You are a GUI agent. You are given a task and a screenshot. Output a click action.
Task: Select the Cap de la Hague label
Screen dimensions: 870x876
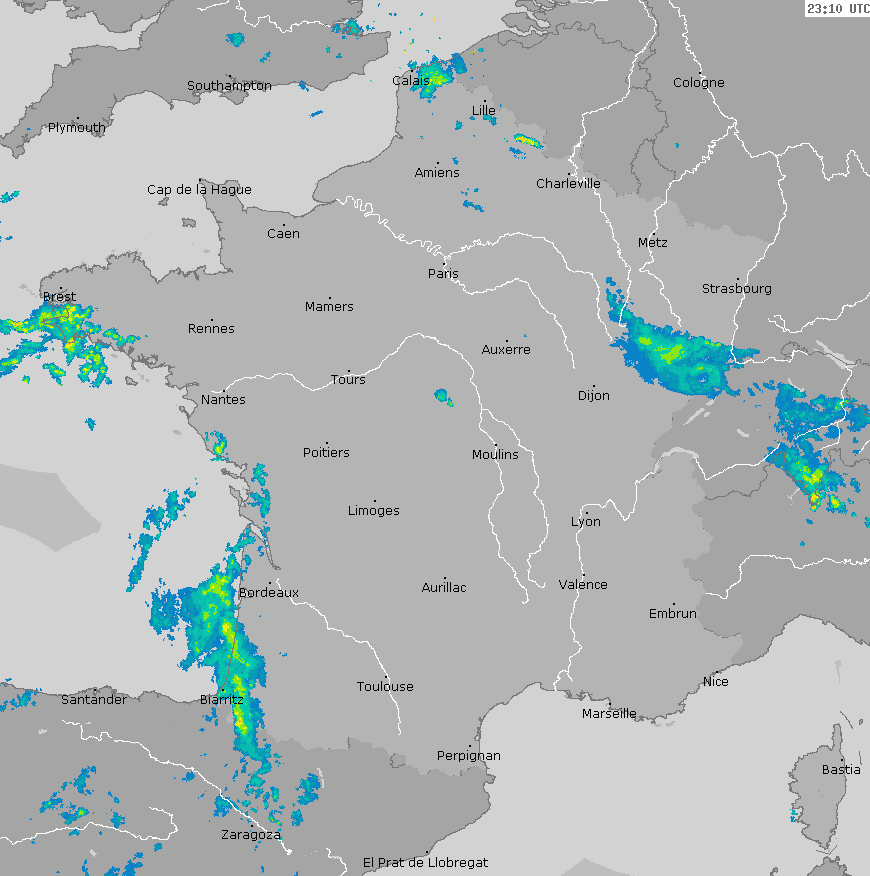[x=199, y=190]
